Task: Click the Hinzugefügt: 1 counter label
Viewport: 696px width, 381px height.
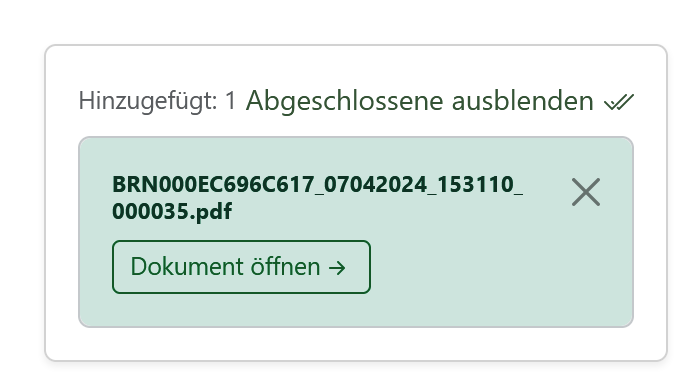Action: [158, 101]
